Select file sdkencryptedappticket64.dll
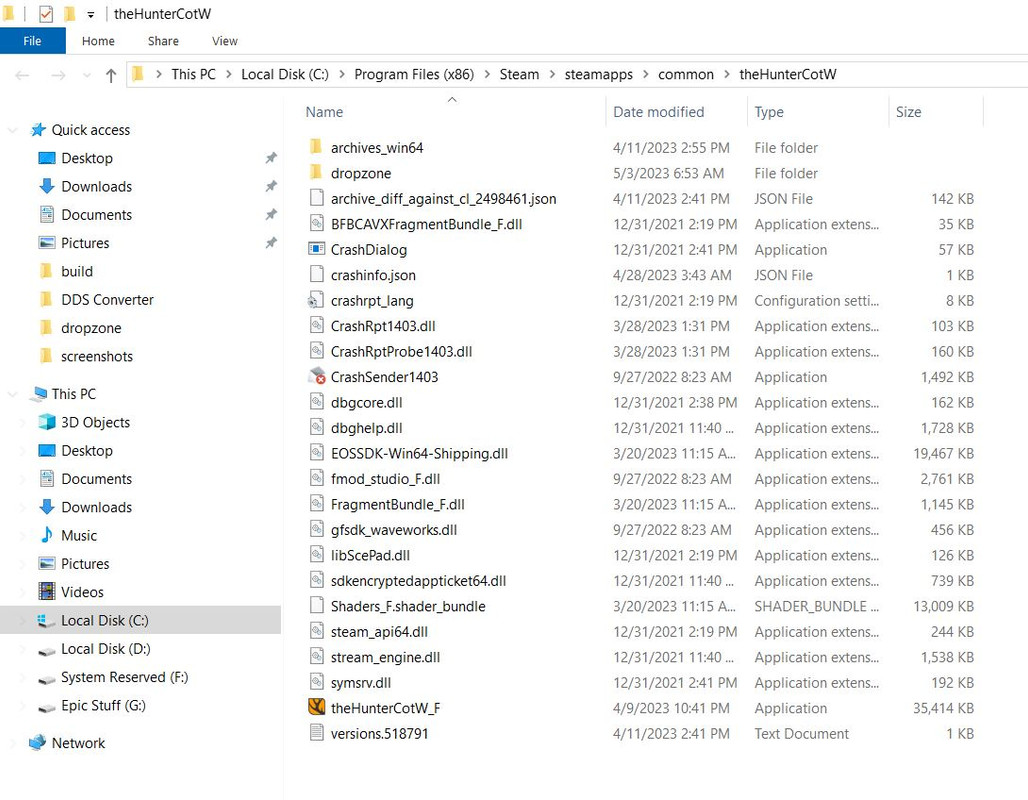 click(418, 580)
